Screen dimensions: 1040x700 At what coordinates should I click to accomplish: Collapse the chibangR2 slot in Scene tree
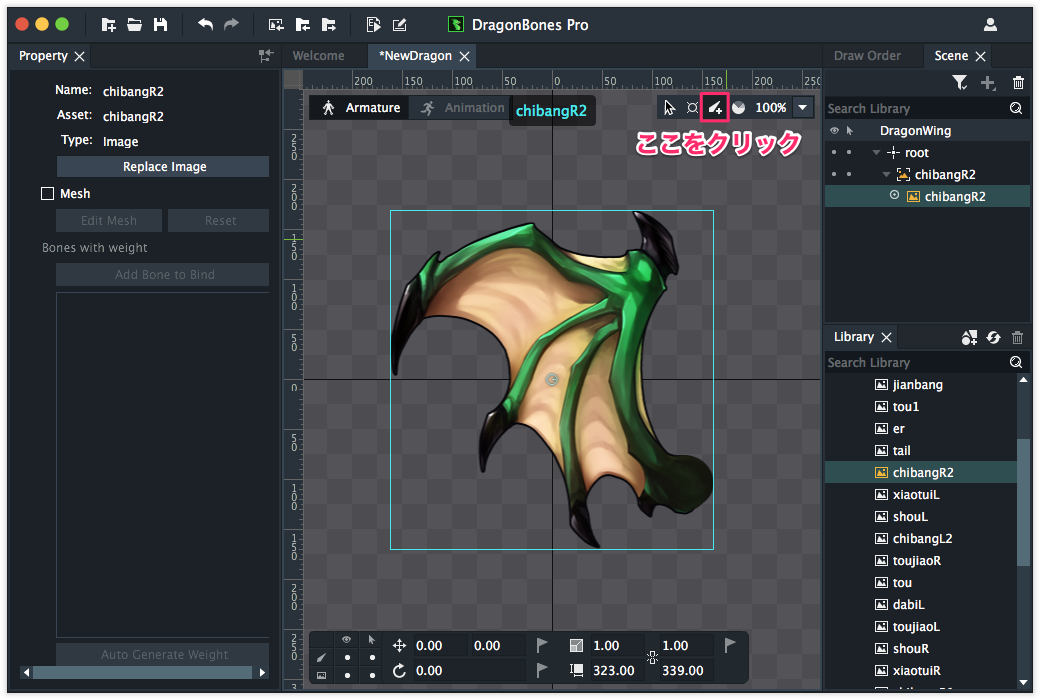pyautogui.click(x=886, y=175)
